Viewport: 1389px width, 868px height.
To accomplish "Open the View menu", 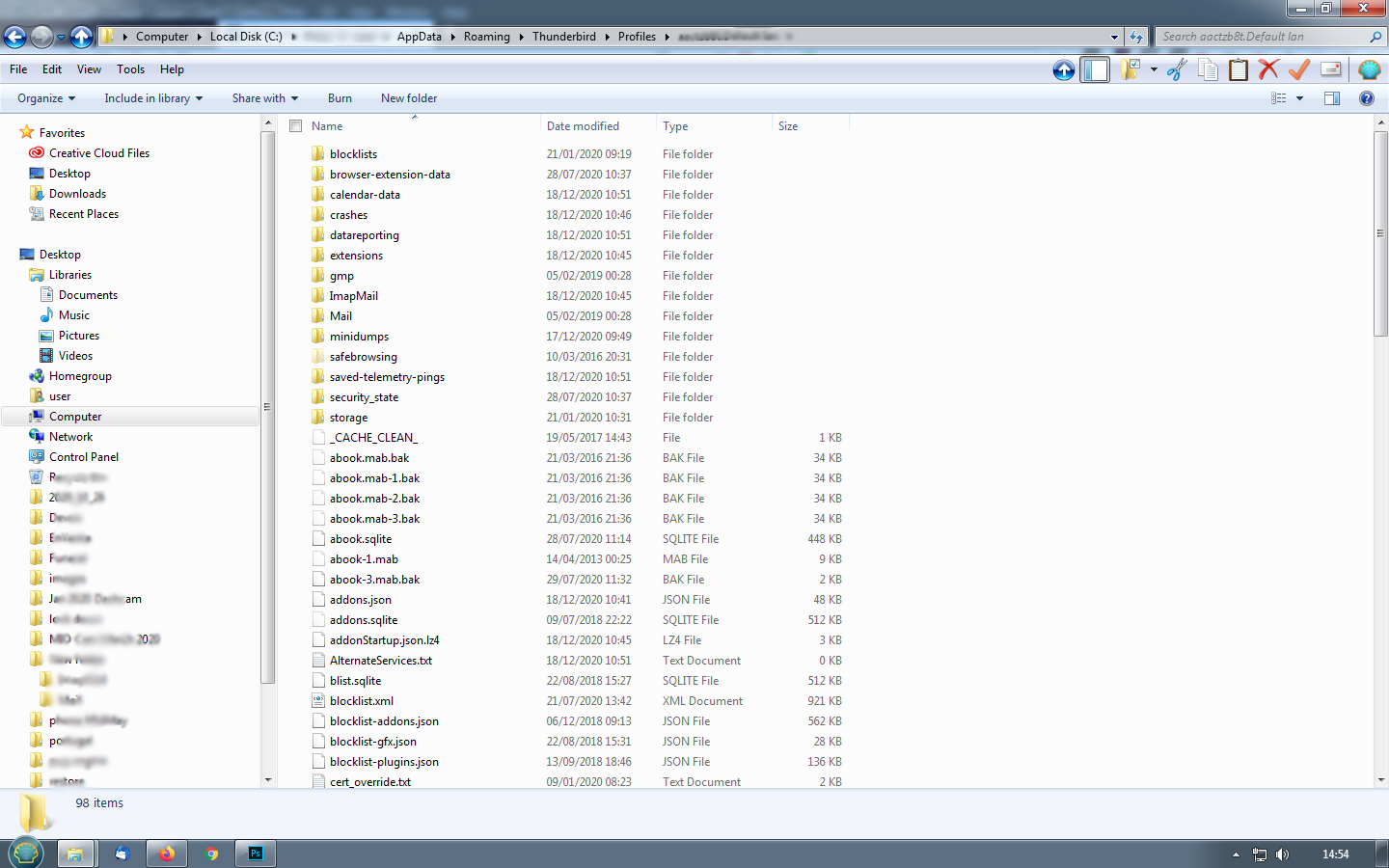I will coord(89,69).
